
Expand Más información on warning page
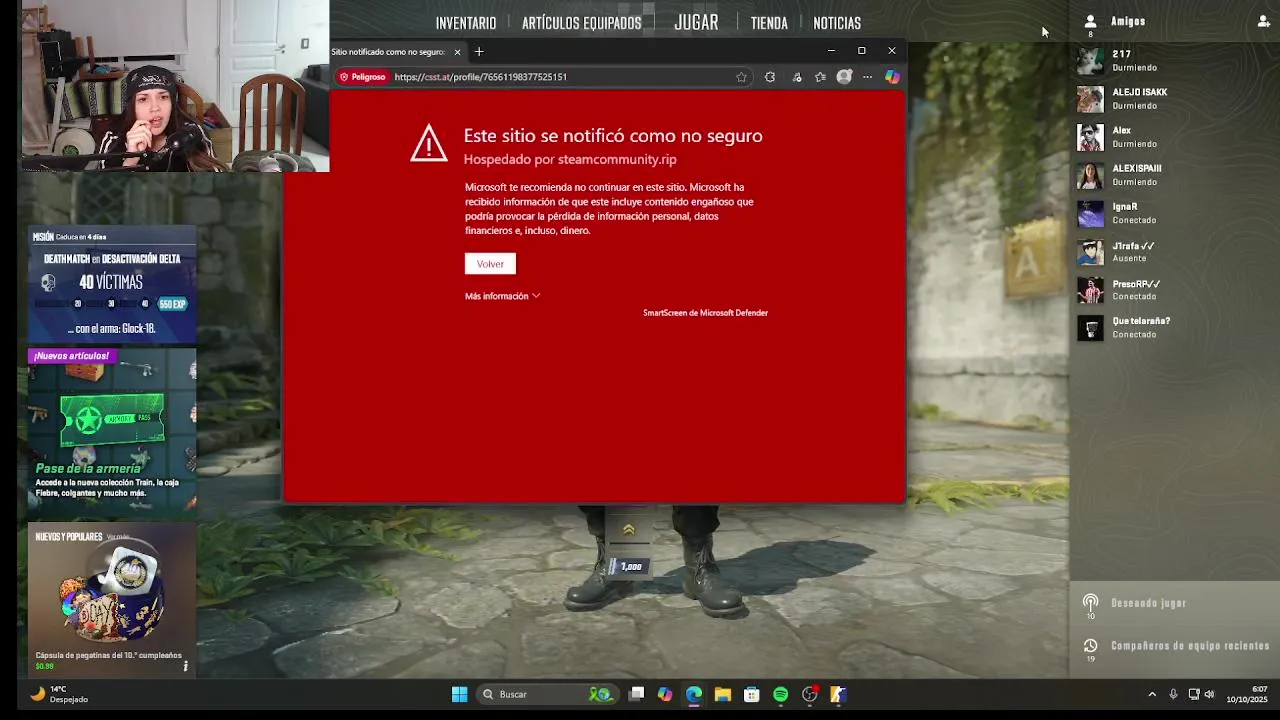coord(502,296)
